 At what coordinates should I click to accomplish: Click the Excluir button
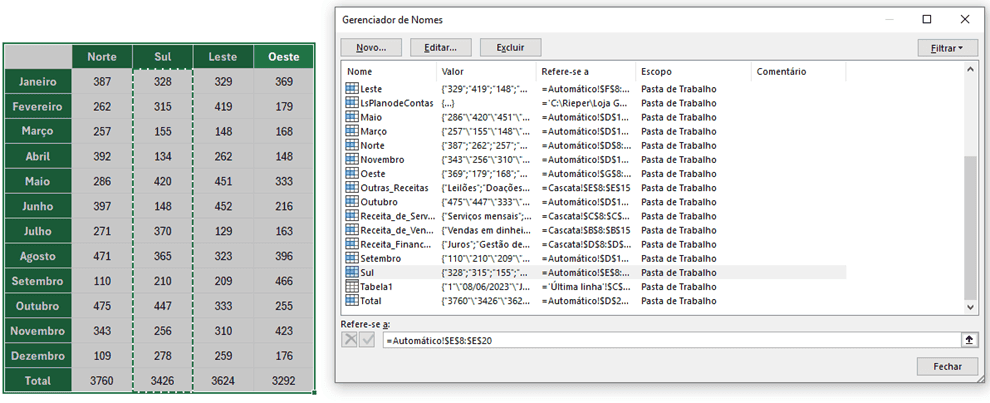tap(510, 47)
